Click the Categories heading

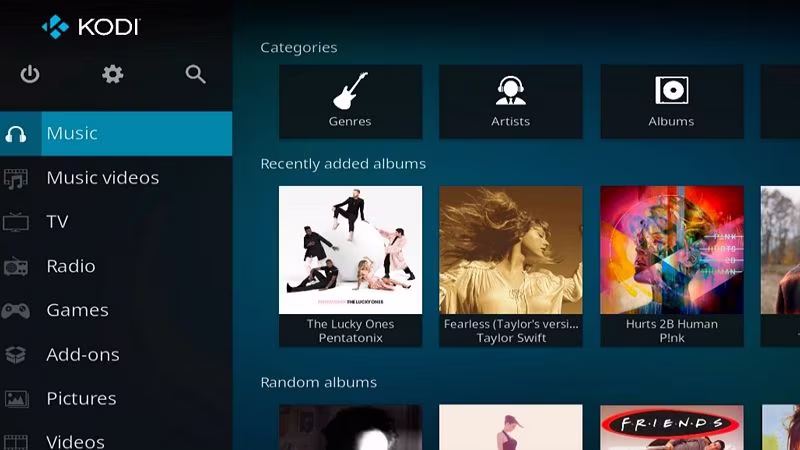pos(298,47)
